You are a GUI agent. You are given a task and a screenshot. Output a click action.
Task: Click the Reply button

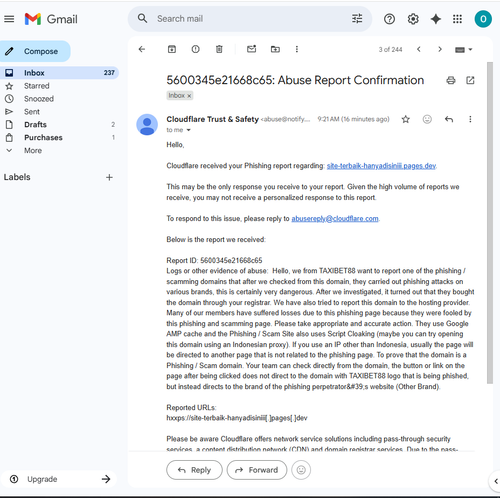click(194, 470)
